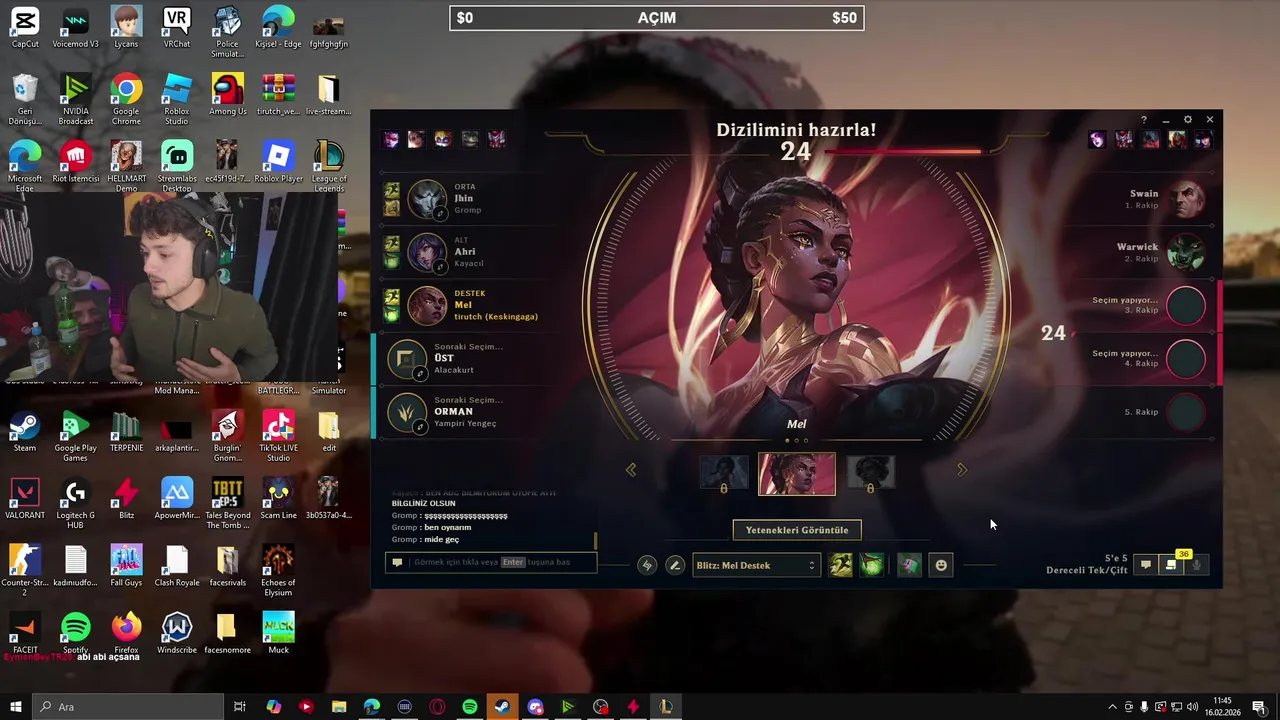Open League client settings gear
The image size is (1280, 720).
tap(1188, 120)
